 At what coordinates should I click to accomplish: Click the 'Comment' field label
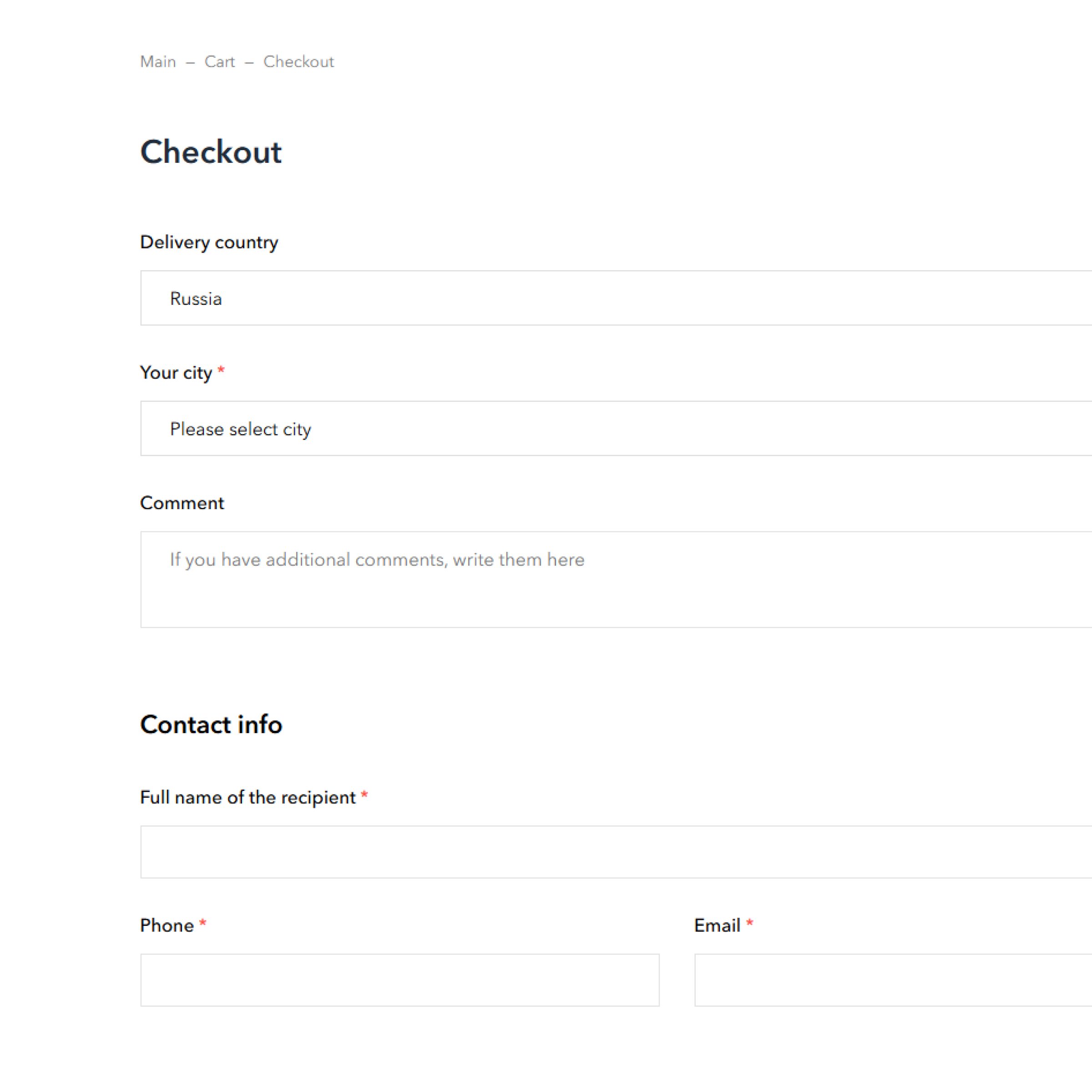[x=182, y=503]
